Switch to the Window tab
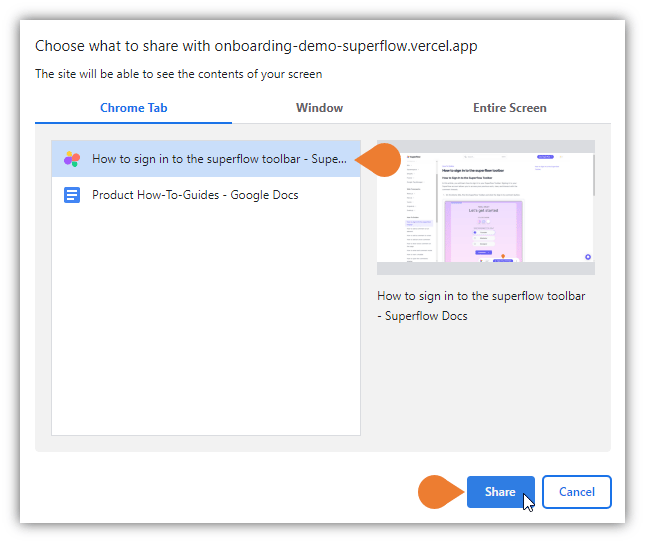 [319, 108]
